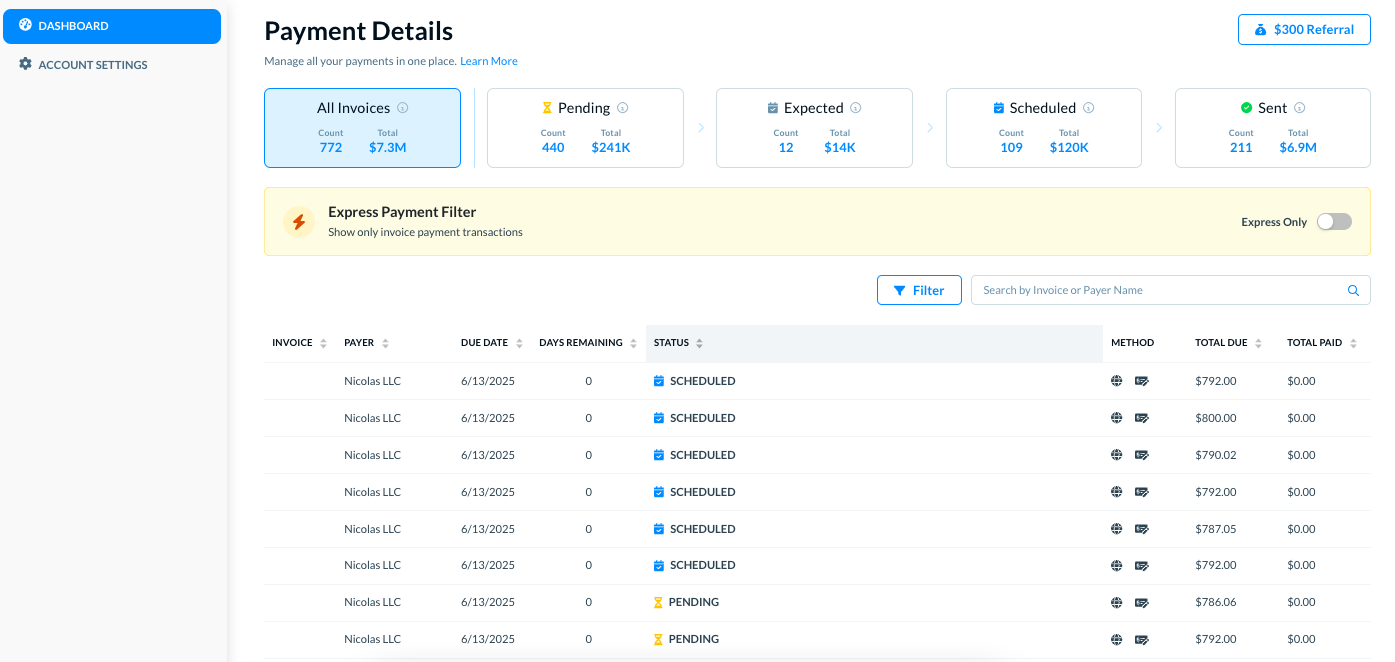This screenshot has height=662, width=1395.
Task: Open the Filter button
Action: pos(918,290)
